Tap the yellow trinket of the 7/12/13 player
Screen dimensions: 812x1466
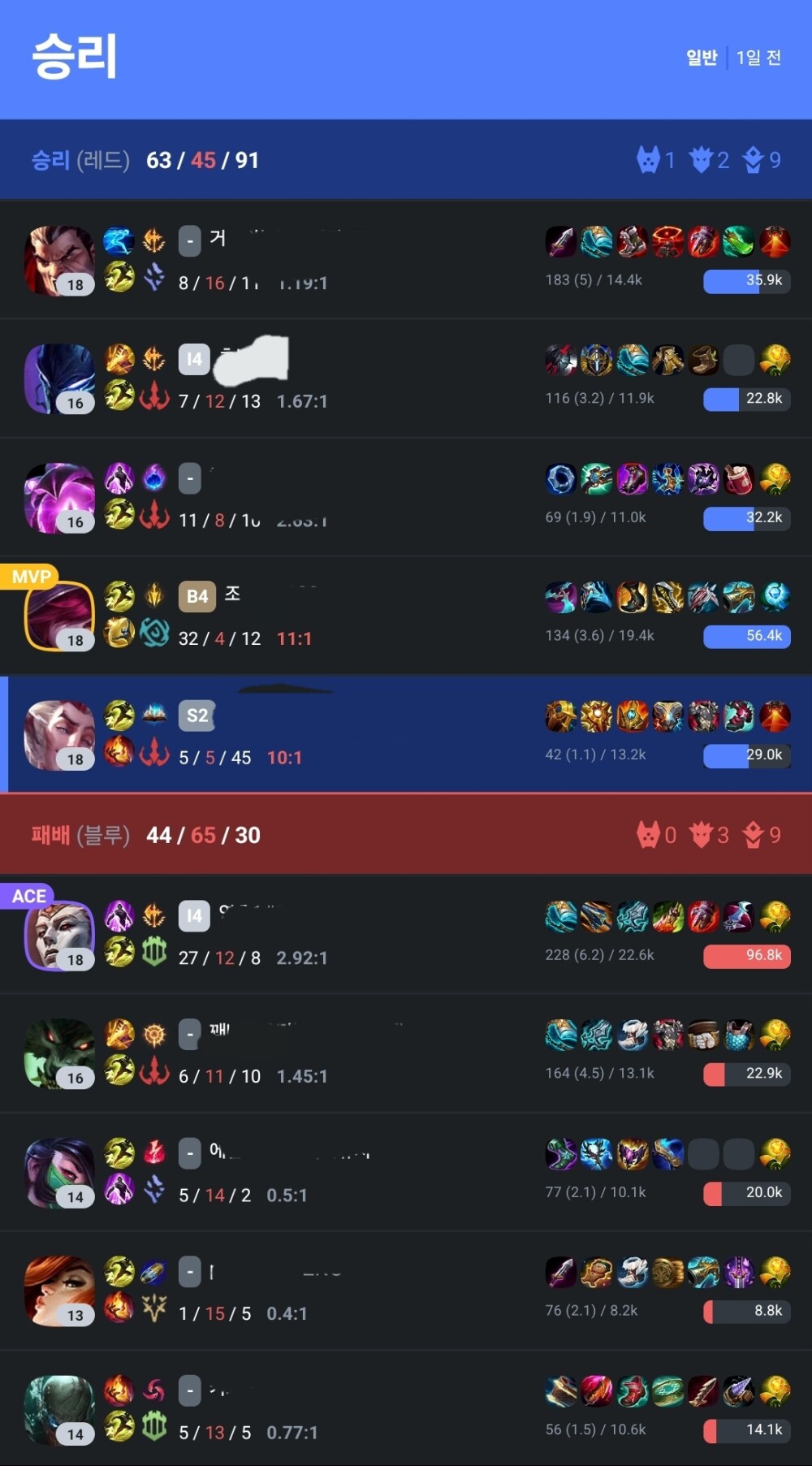(x=775, y=360)
